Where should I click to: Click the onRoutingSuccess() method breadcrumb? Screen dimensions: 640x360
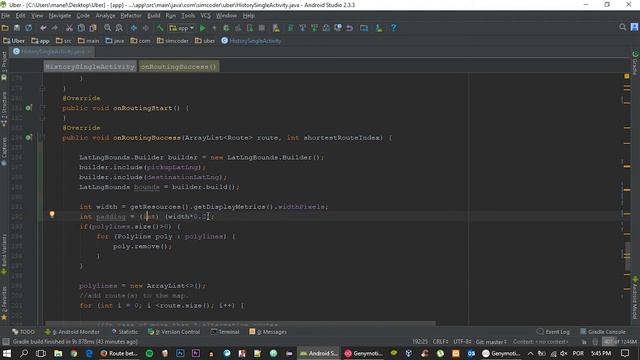click(x=179, y=67)
